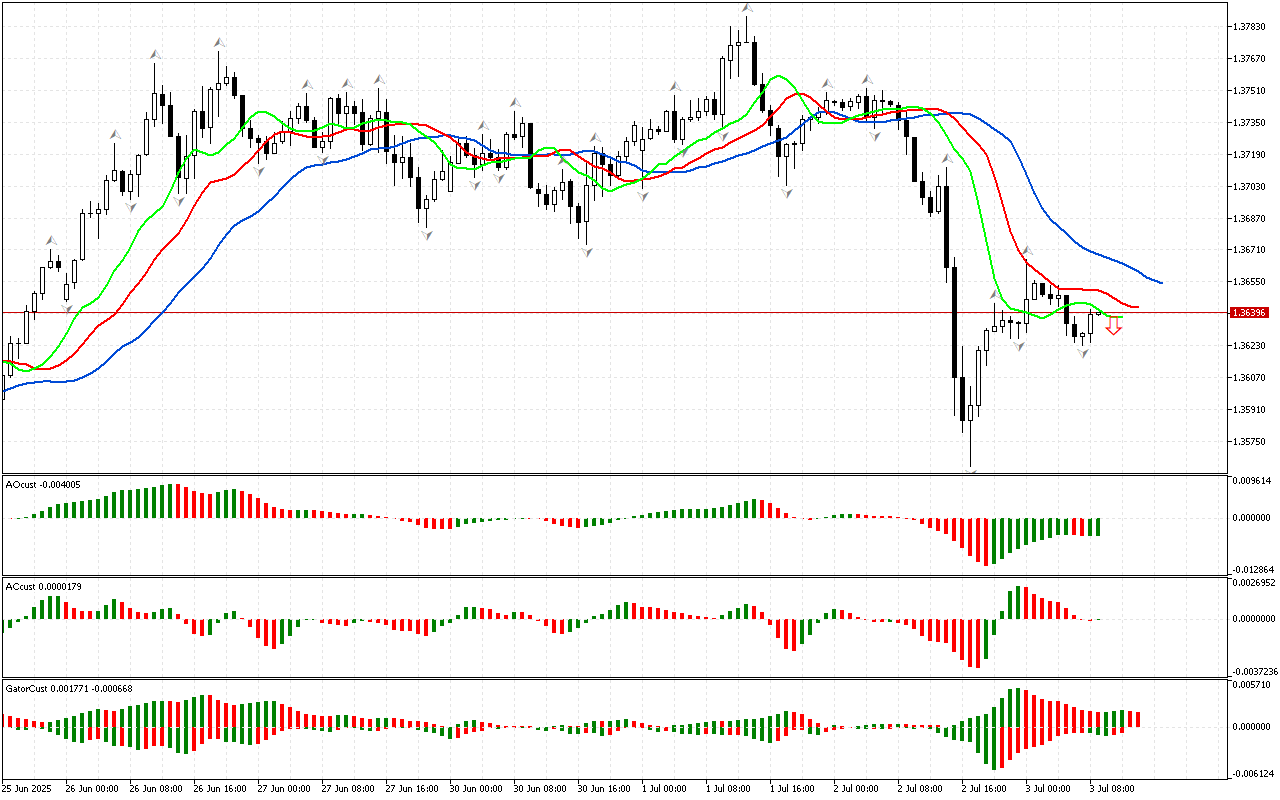The image size is (1280, 800).
Task: Click the deepest red bar in AOcust histogram
Action: pyautogui.click(x=986, y=541)
